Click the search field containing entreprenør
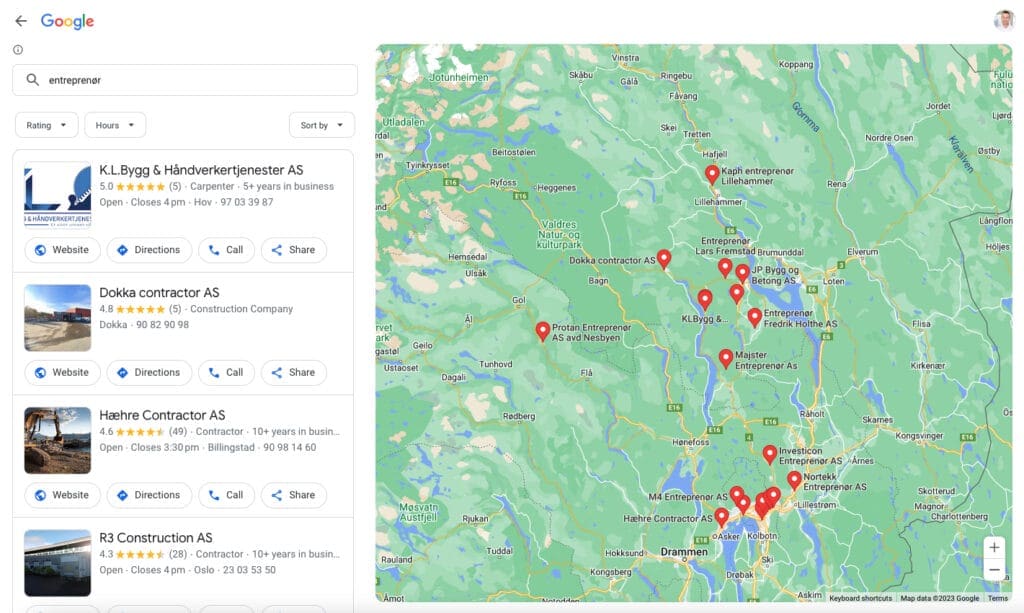Screen dimensions: 1024x613 [x=185, y=79]
